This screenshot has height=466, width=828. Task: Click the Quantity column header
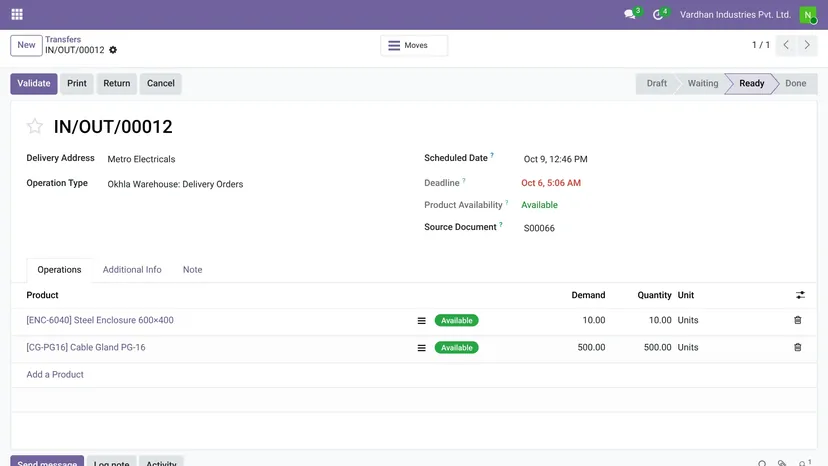(654, 295)
